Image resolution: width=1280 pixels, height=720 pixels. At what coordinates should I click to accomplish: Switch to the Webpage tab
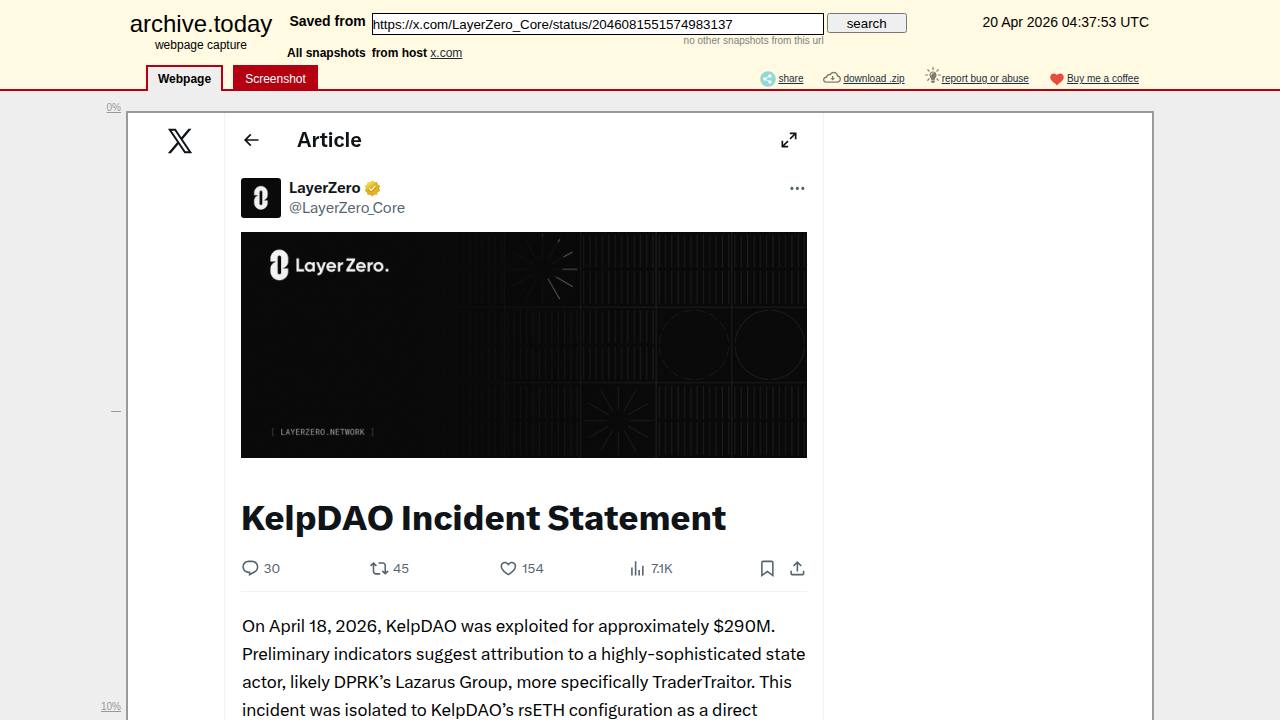(x=184, y=79)
